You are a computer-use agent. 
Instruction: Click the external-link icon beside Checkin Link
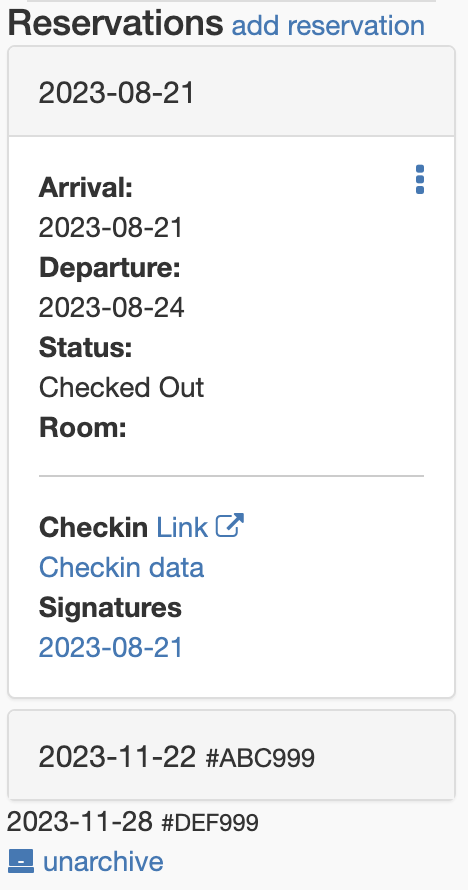(x=230, y=526)
